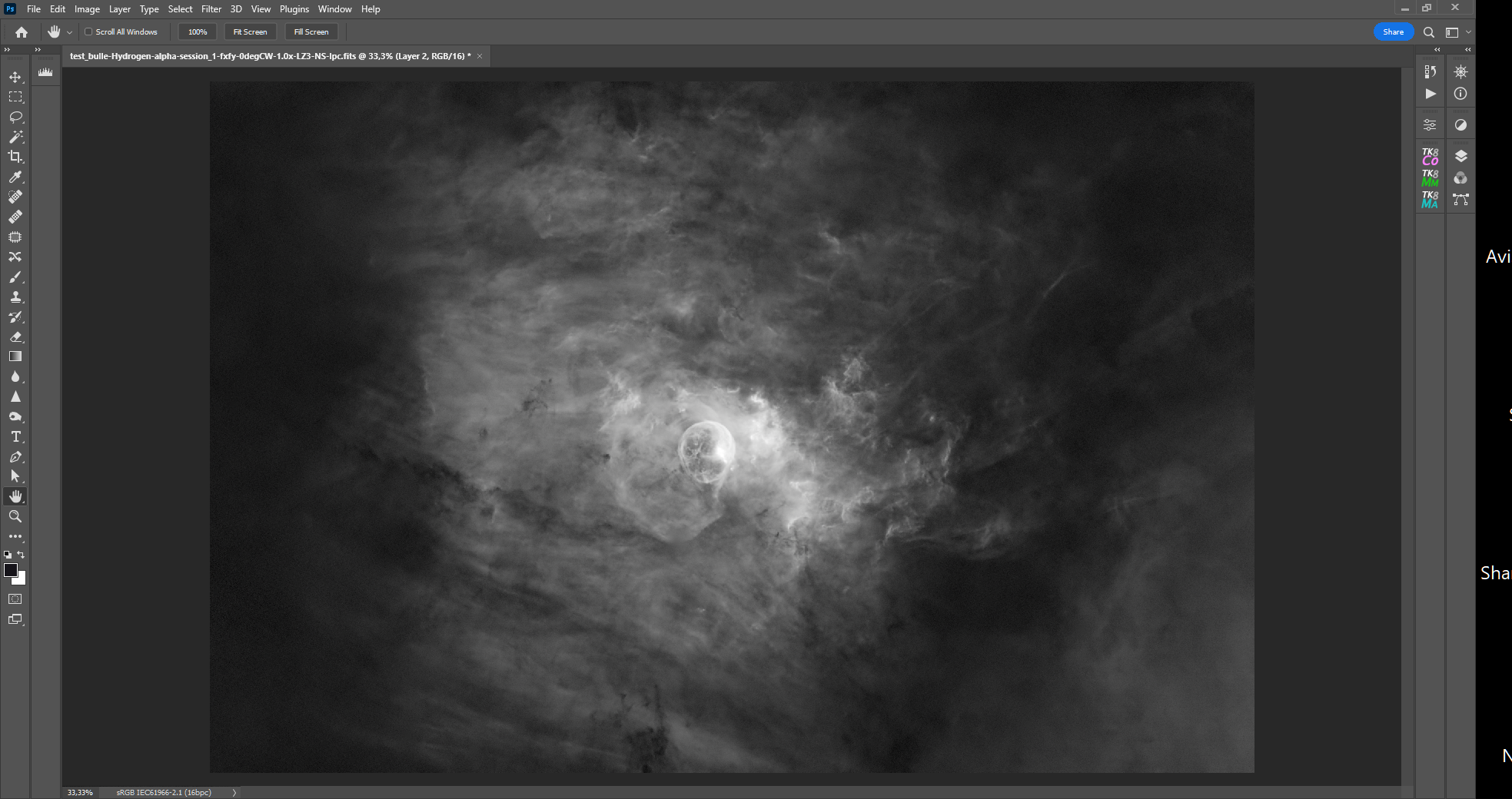The height and width of the screenshot is (799, 1512).
Task: Open the Search magnifier icon
Action: pyautogui.click(x=1428, y=32)
